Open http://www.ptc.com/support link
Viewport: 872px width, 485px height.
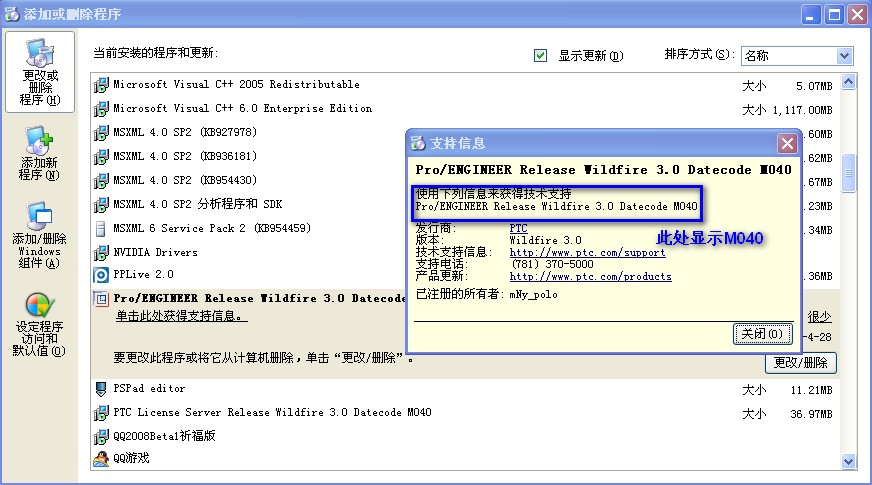point(587,253)
